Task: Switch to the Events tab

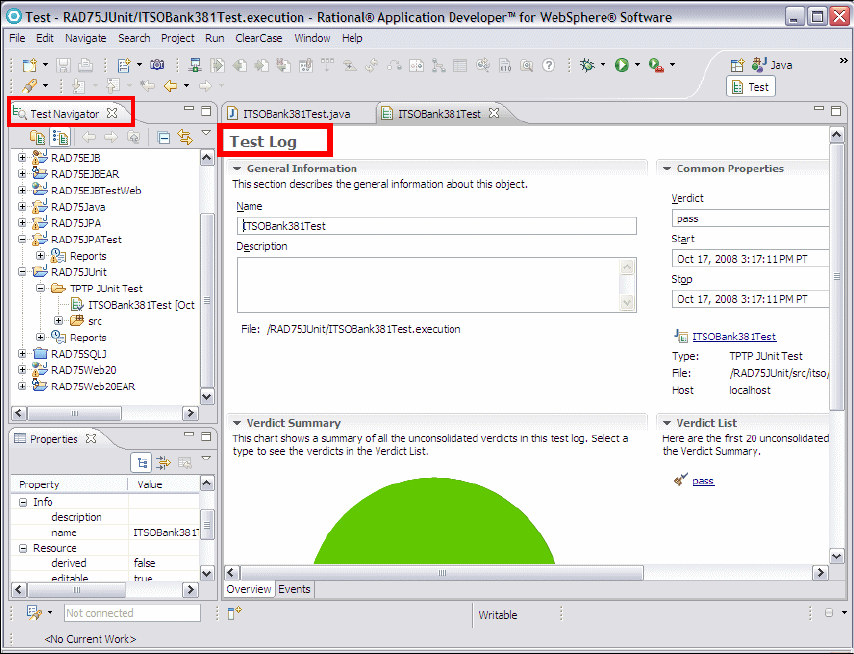Action: (294, 589)
